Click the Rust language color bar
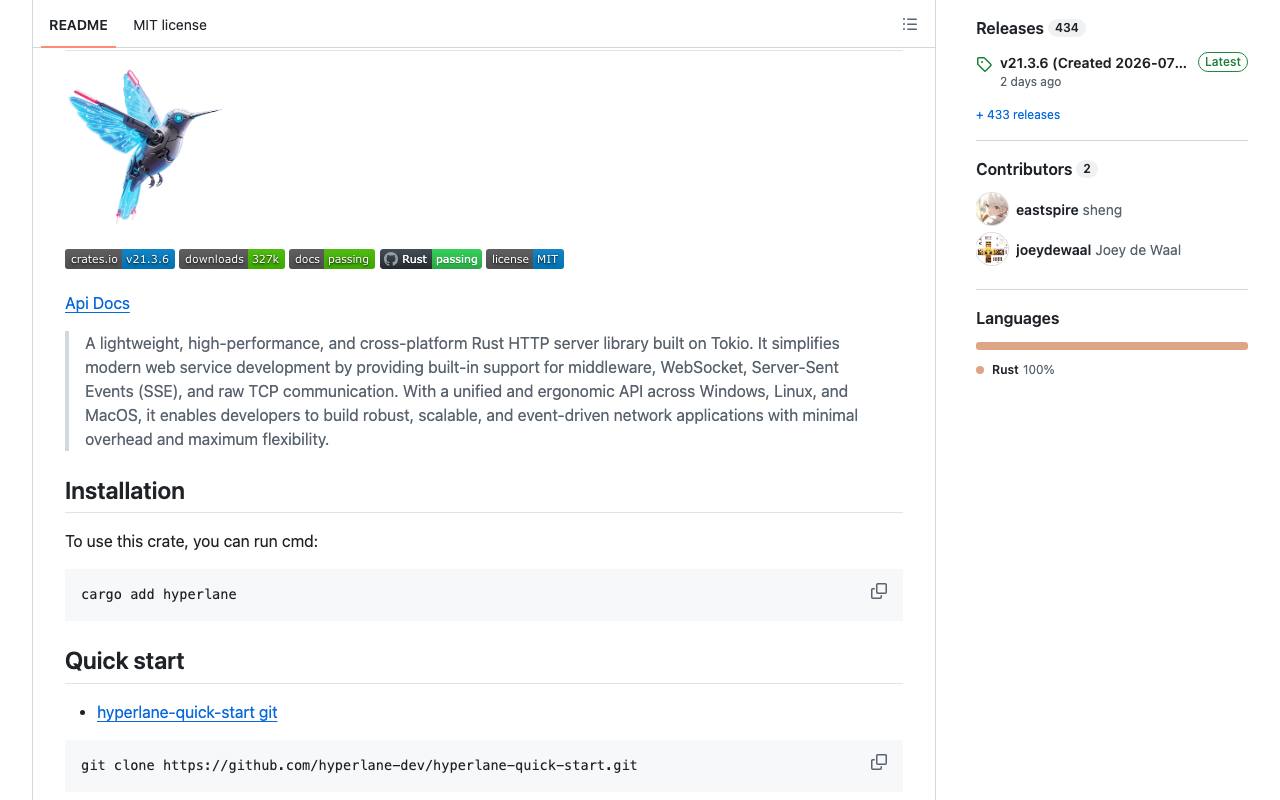 (x=1112, y=346)
